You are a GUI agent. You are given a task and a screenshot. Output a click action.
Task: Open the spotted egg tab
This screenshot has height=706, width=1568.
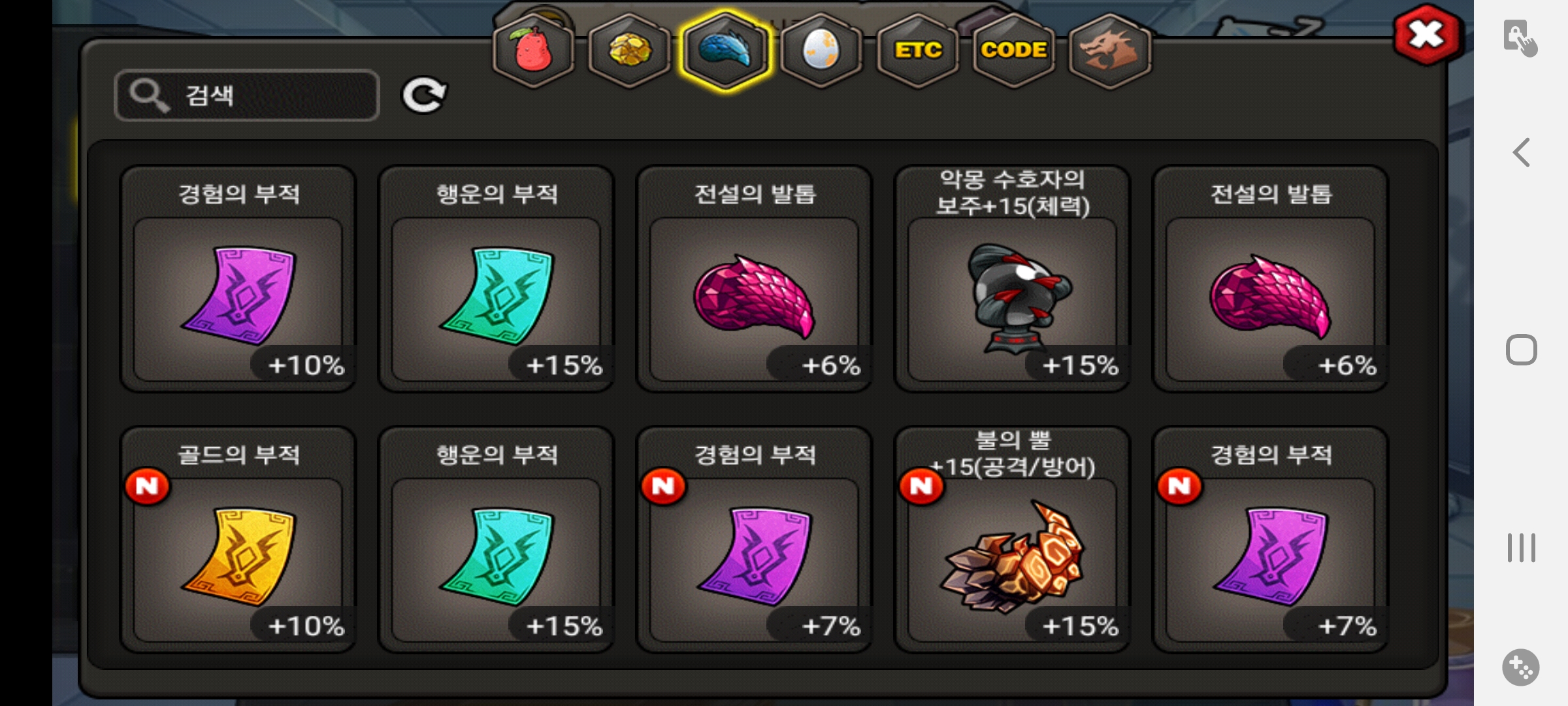(821, 50)
